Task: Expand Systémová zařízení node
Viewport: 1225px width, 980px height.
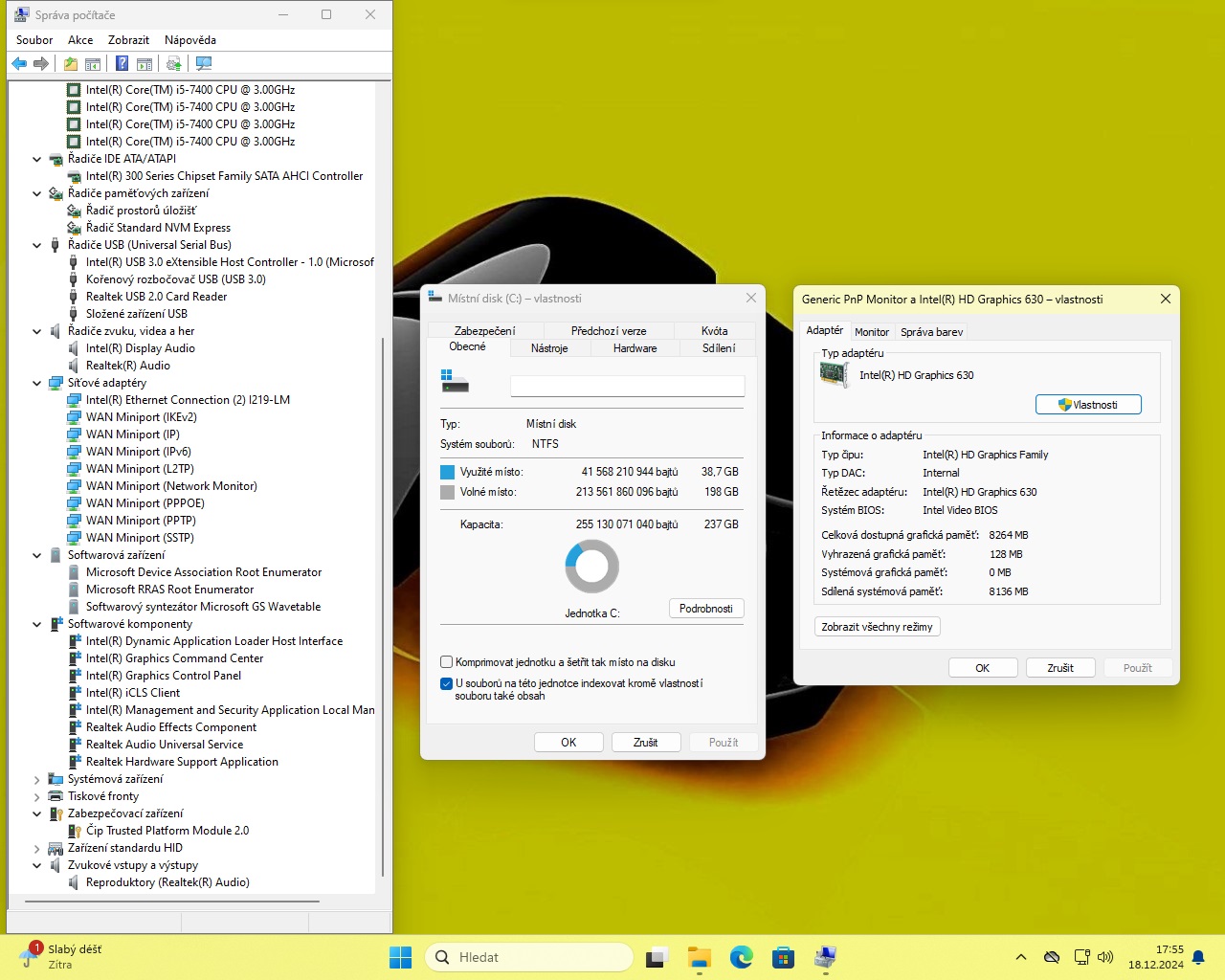Action: [x=37, y=779]
